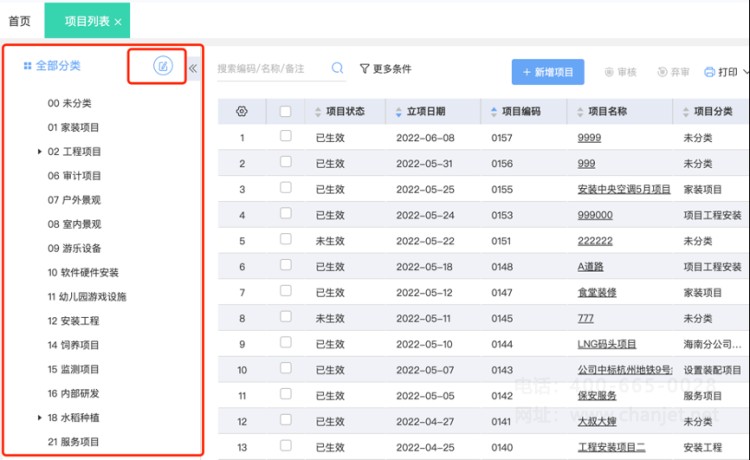This screenshot has width=750, height=460.
Task: Switch to the 首页 tab
Action: (x=20, y=21)
